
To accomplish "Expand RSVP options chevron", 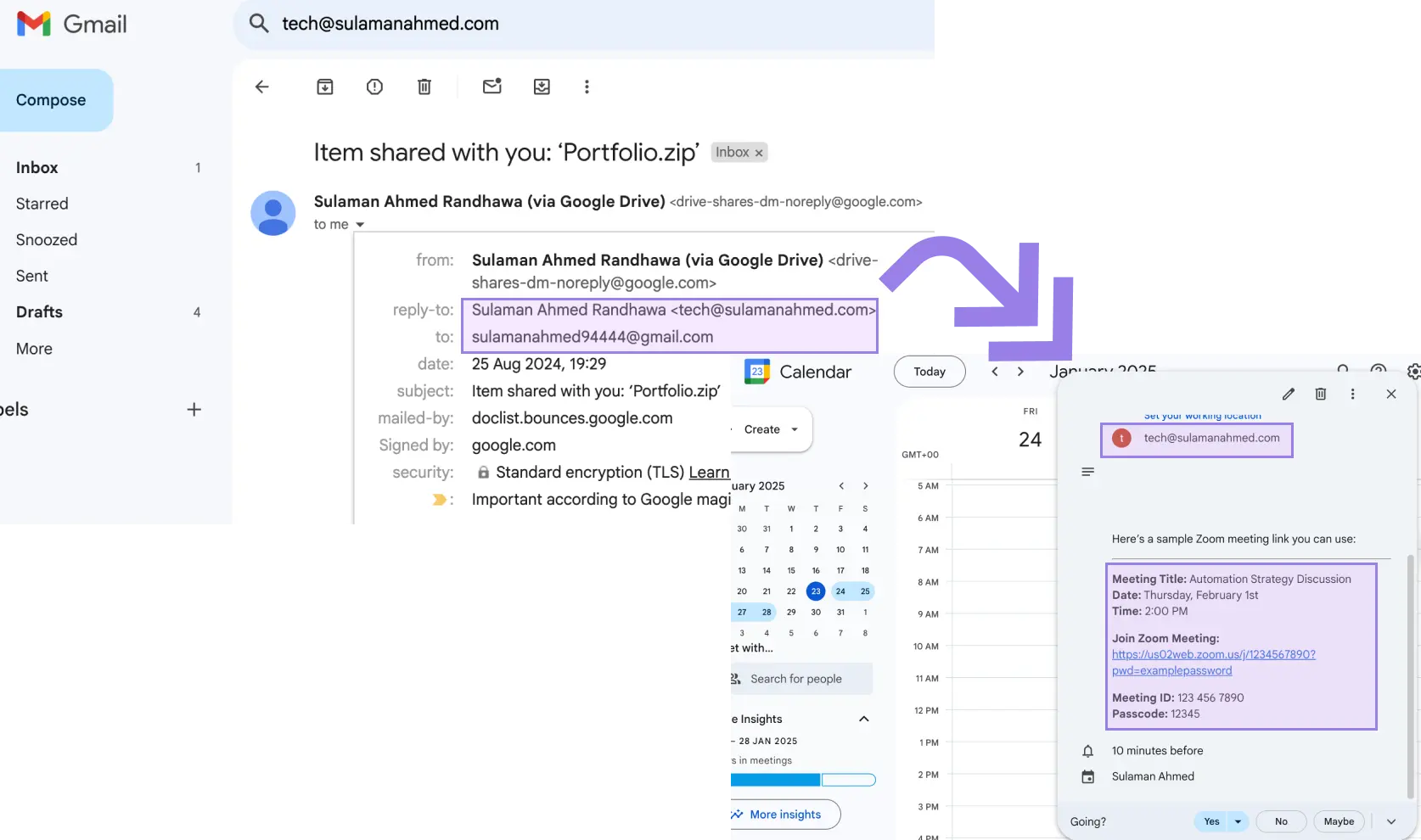I will (x=1391, y=821).
